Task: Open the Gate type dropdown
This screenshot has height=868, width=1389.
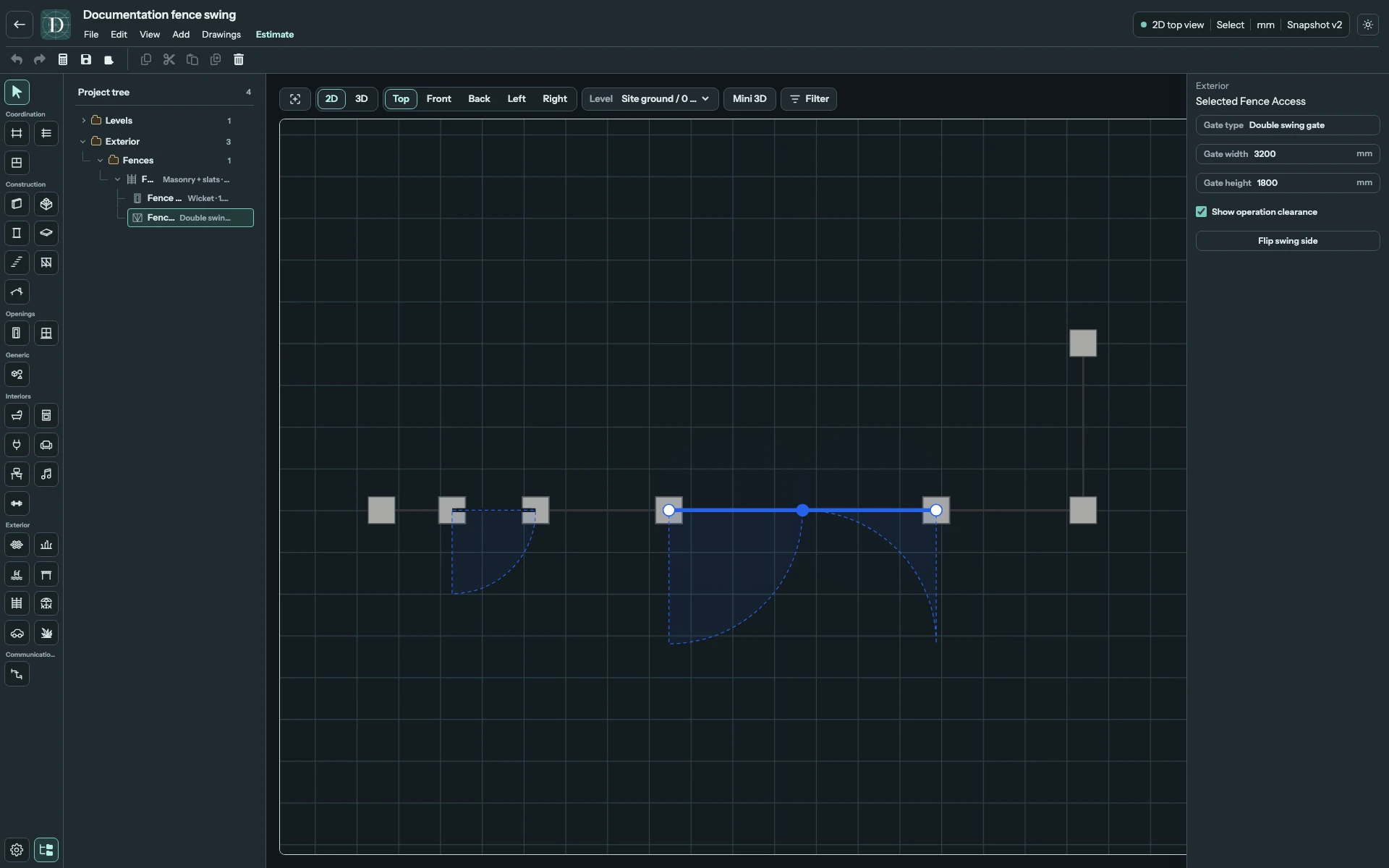Action: 1288,125
